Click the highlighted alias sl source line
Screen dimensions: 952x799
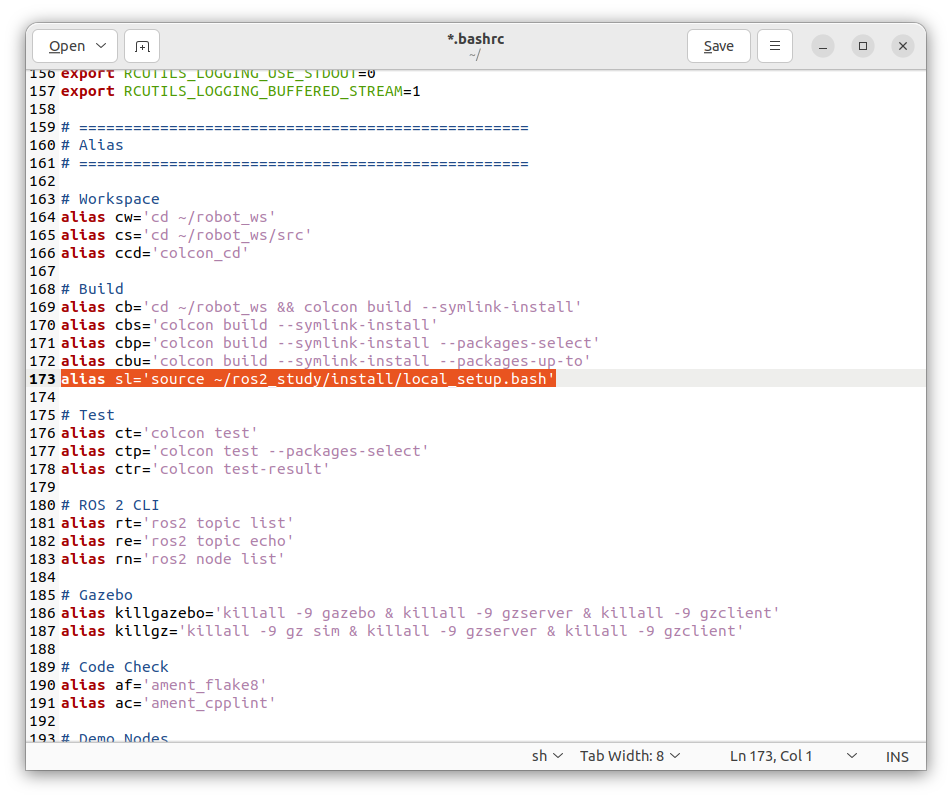308,379
